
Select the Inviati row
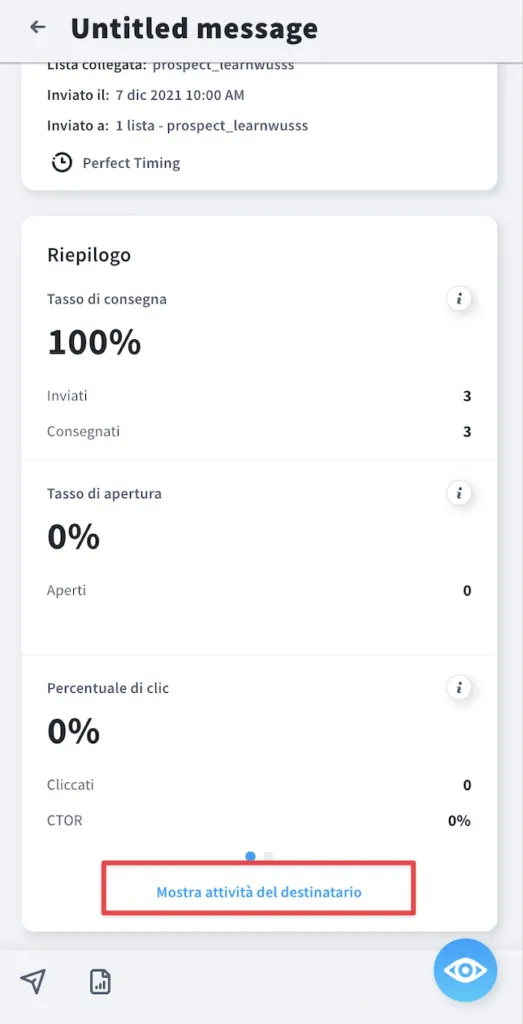coord(259,396)
